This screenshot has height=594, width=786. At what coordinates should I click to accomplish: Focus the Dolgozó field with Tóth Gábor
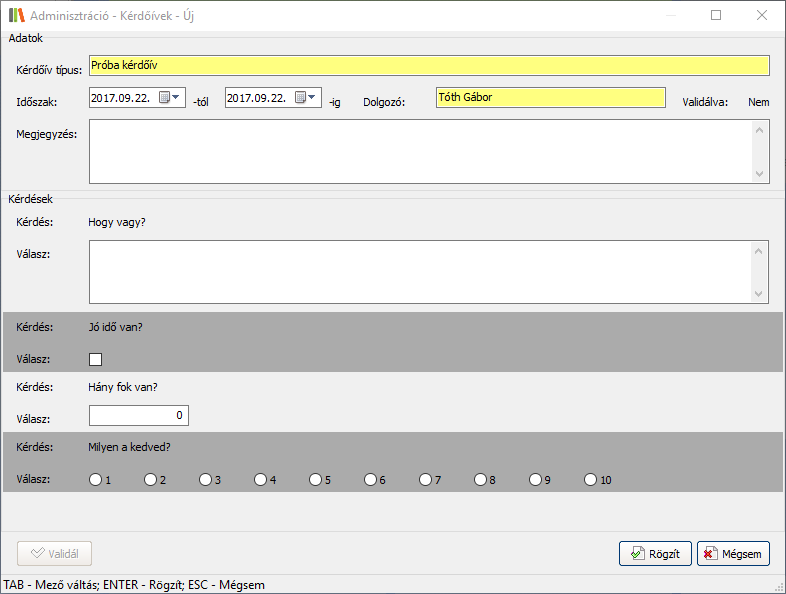pyautogui.click(x=550, y=98)
